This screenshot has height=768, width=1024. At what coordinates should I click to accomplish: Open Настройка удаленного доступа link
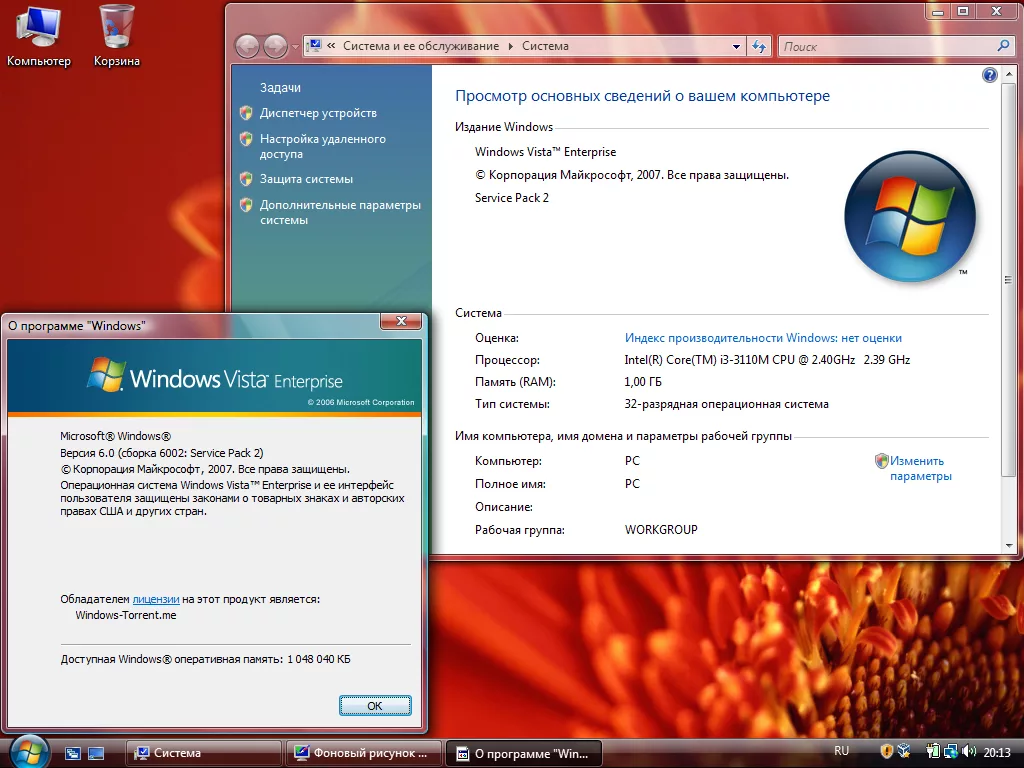[323, 146]
